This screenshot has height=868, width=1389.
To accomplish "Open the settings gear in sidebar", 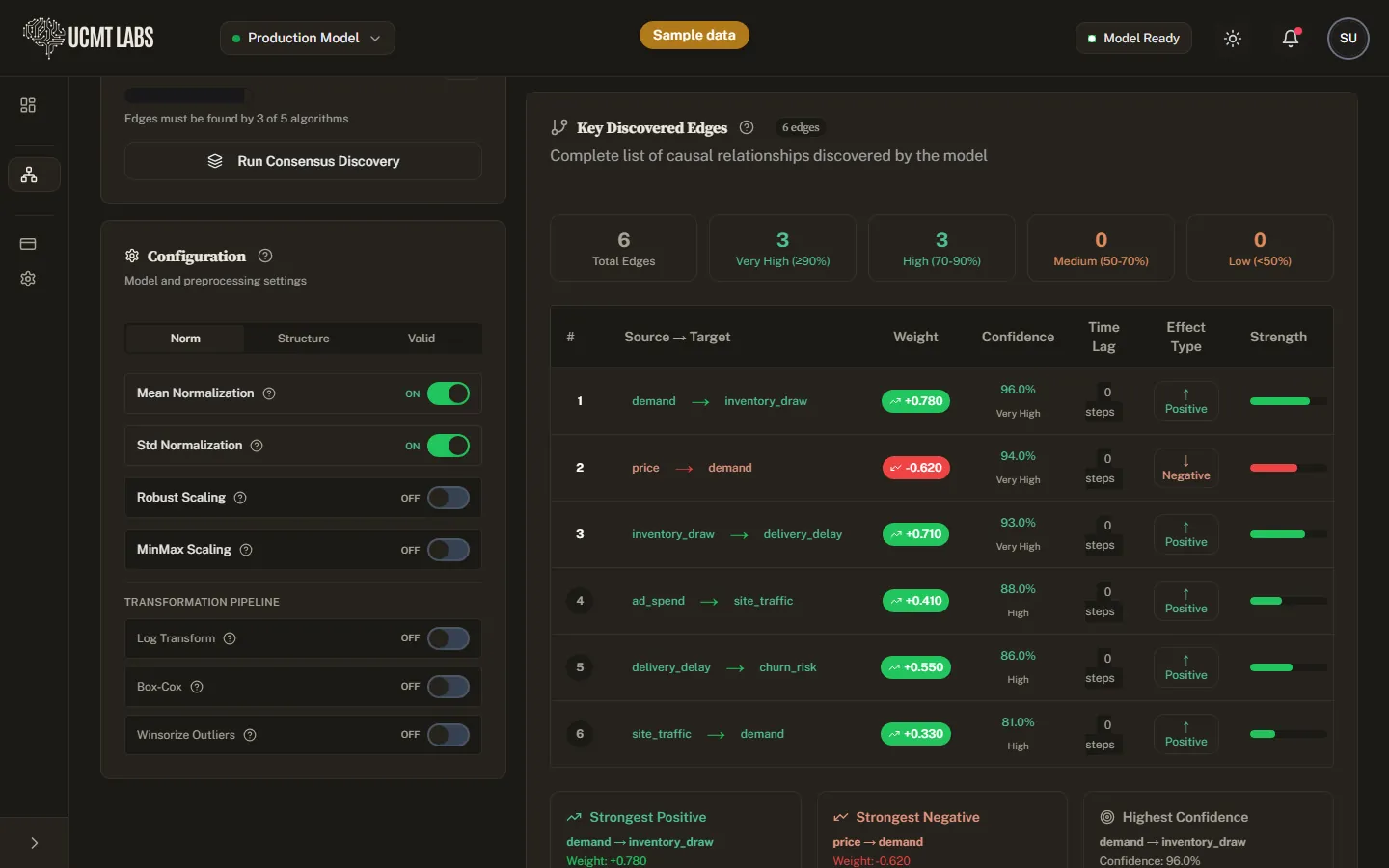I will 28,279.
